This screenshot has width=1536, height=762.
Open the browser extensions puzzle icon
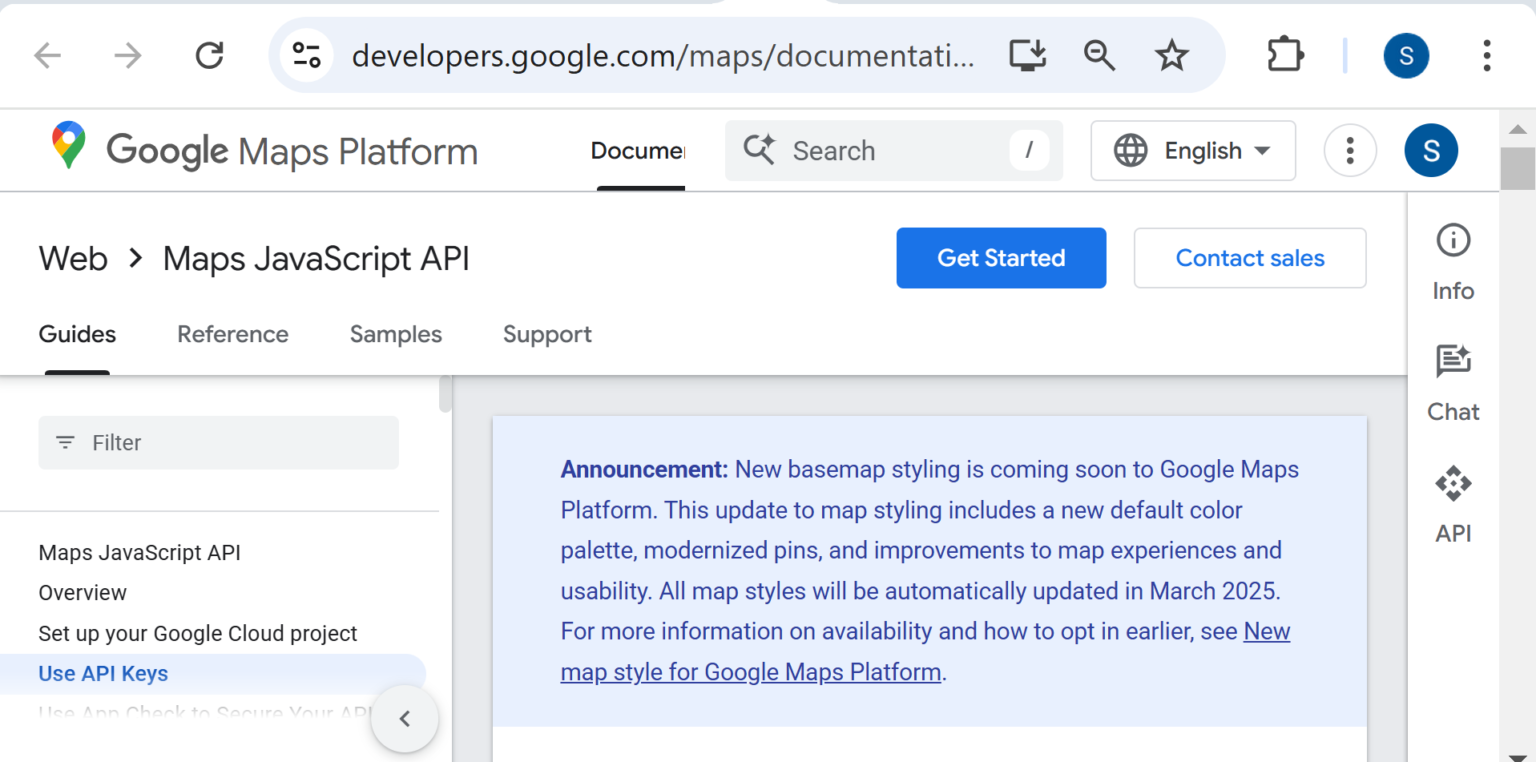(1284, 55)
